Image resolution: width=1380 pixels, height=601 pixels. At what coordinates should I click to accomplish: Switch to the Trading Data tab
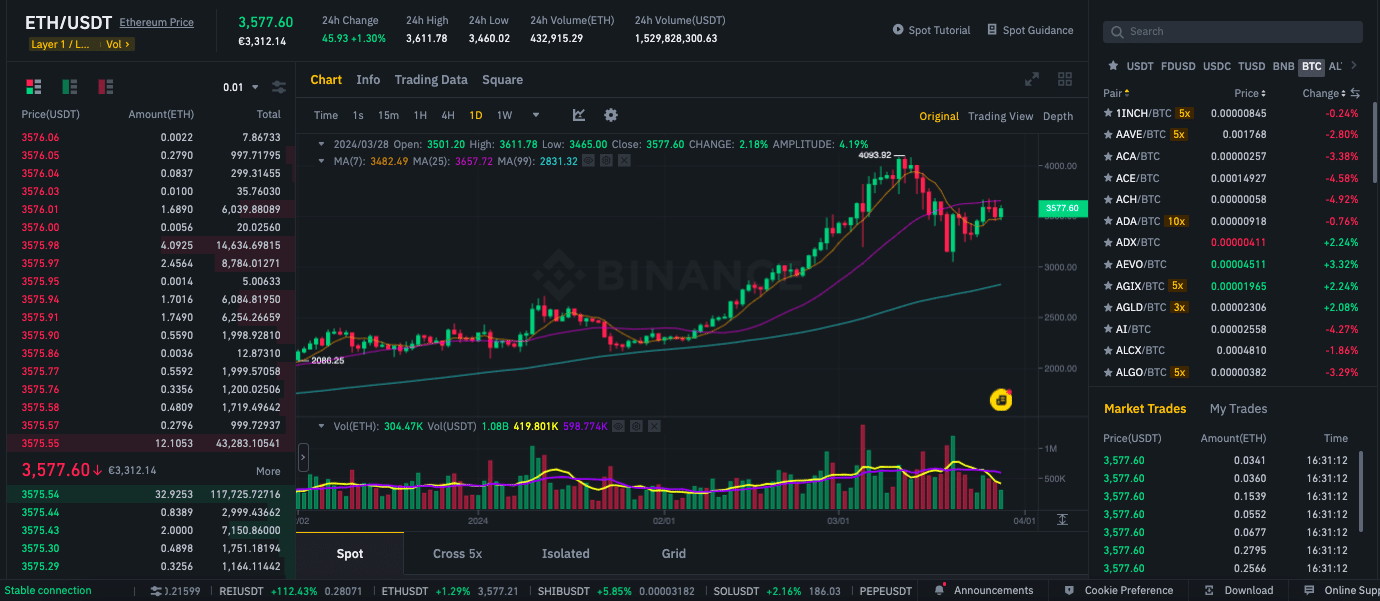click(x=431, y=79)
